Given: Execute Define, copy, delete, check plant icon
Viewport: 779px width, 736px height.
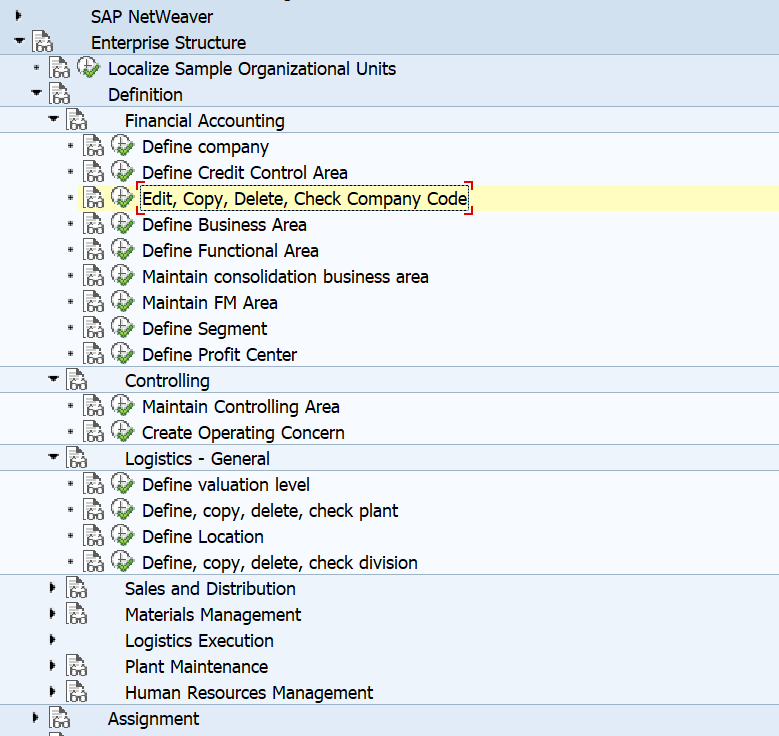Looking at the screenshot, I should 122,509.
